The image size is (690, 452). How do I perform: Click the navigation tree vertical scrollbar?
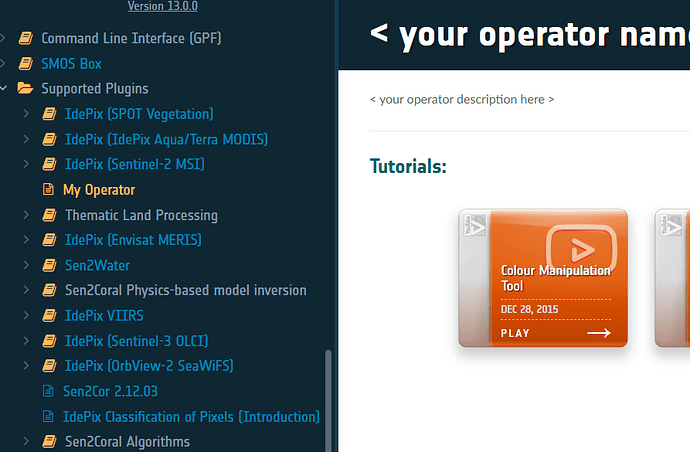pos(328,401)
